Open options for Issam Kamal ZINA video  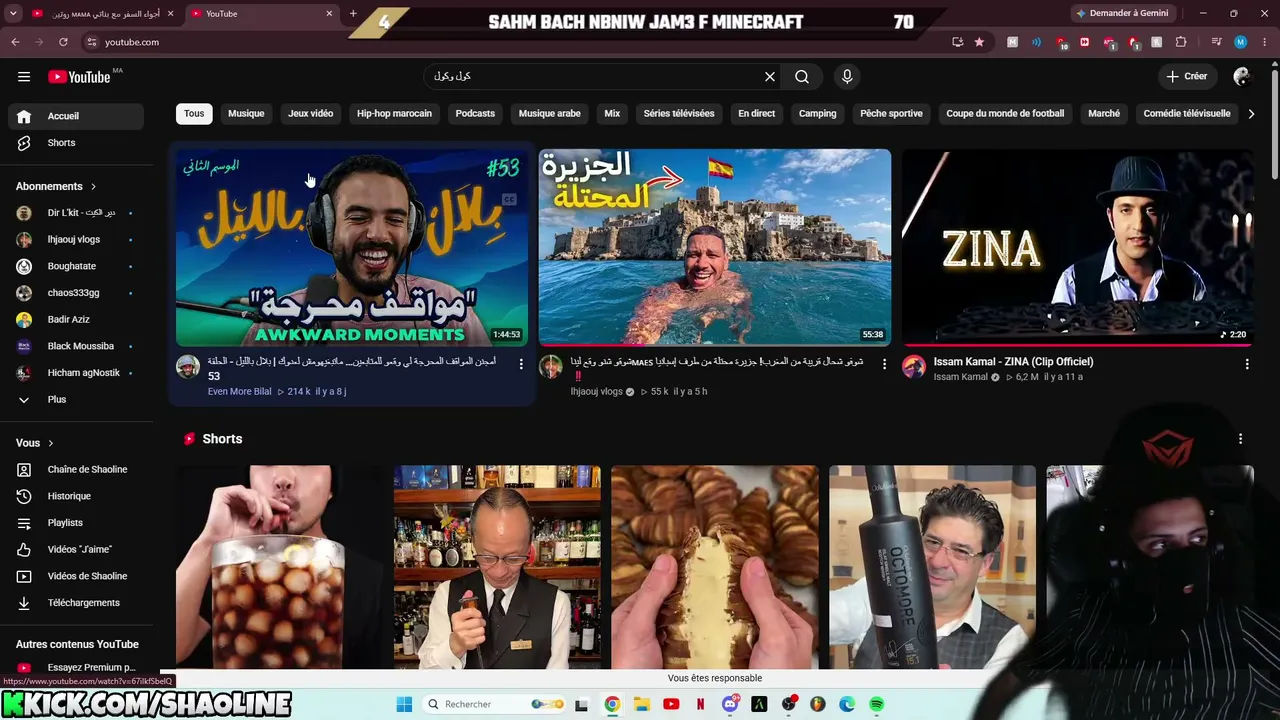pyautogui.click(x=1247, y=365)
